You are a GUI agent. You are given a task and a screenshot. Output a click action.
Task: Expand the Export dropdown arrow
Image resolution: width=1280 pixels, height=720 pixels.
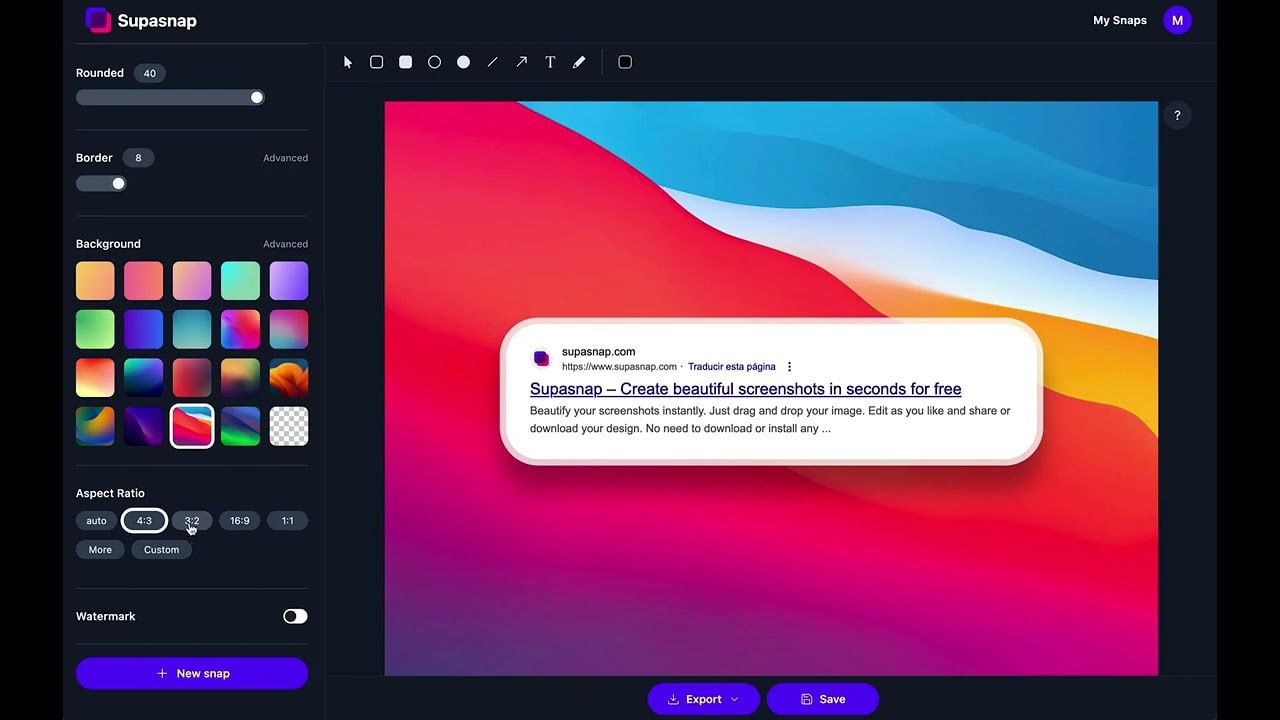pyautogui.click(x=735, y=699)
